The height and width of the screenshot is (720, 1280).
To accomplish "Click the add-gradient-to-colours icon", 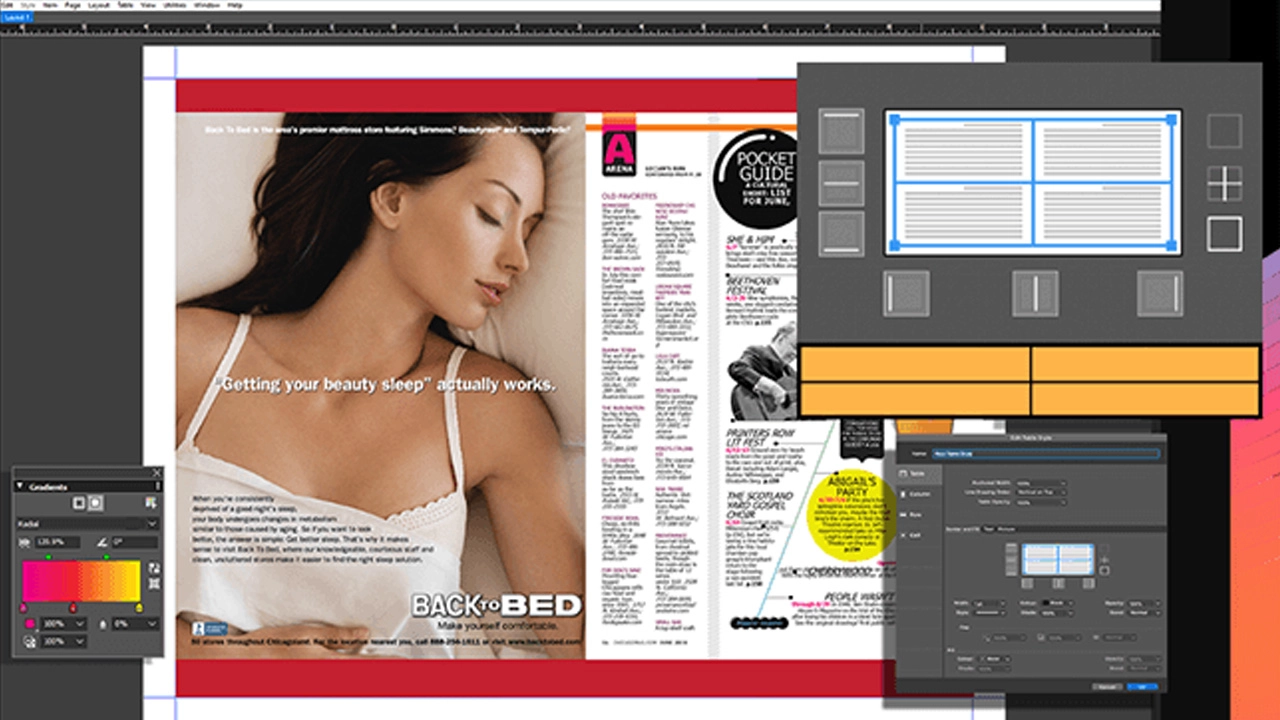I will click(151, 503).
